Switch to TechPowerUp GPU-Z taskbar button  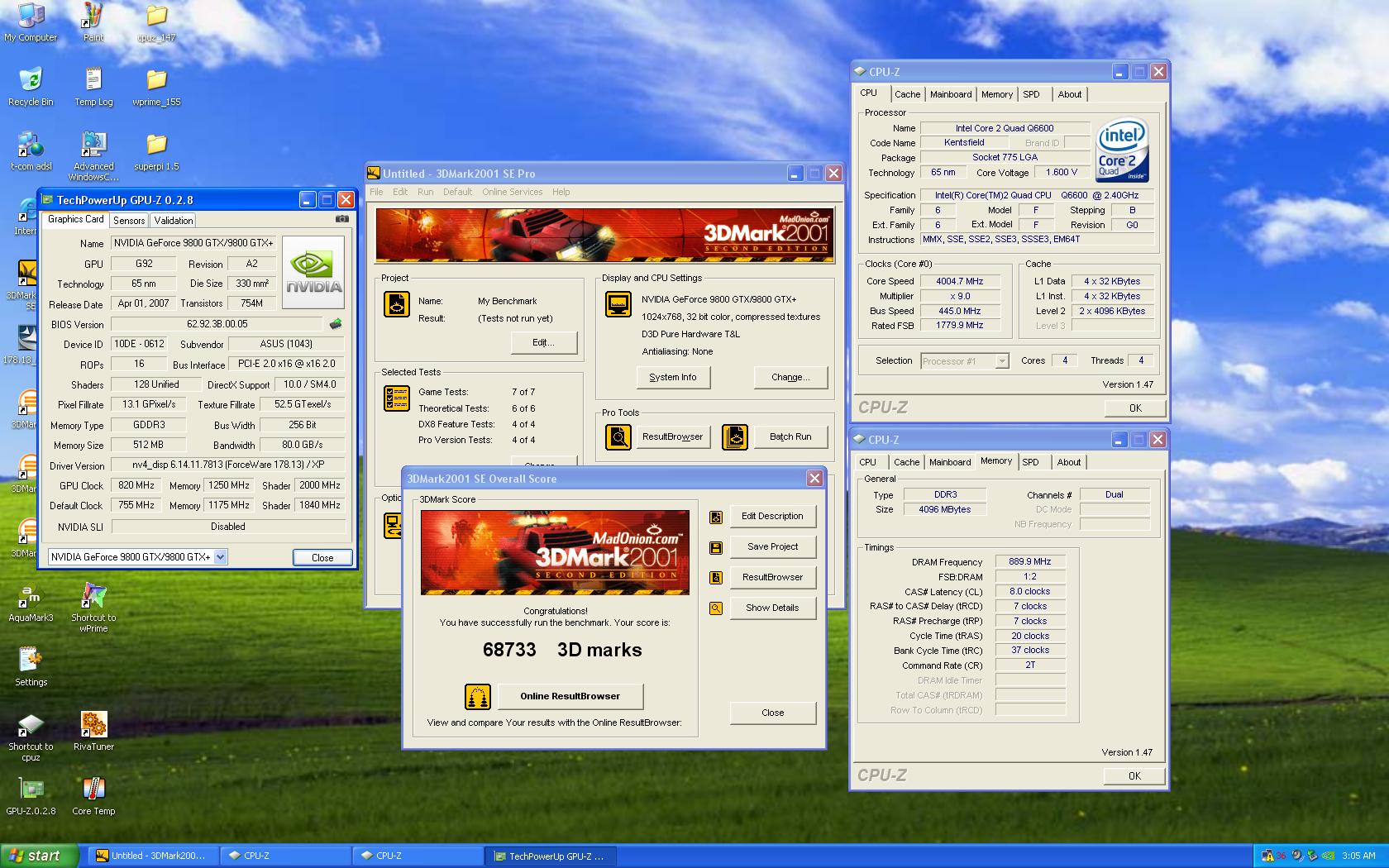pyautogui.click(x=550, y=856)
